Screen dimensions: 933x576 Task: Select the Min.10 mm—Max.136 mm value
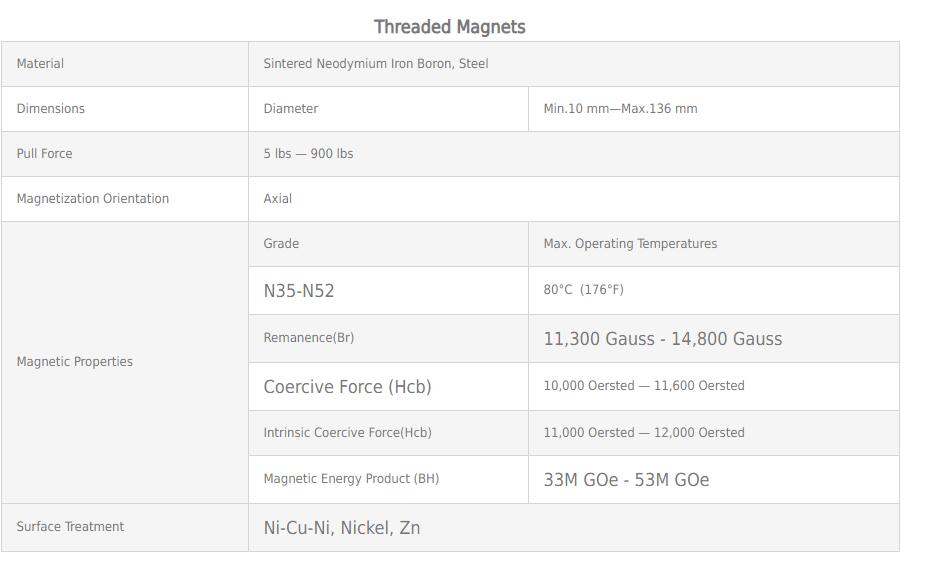[620, 109]
